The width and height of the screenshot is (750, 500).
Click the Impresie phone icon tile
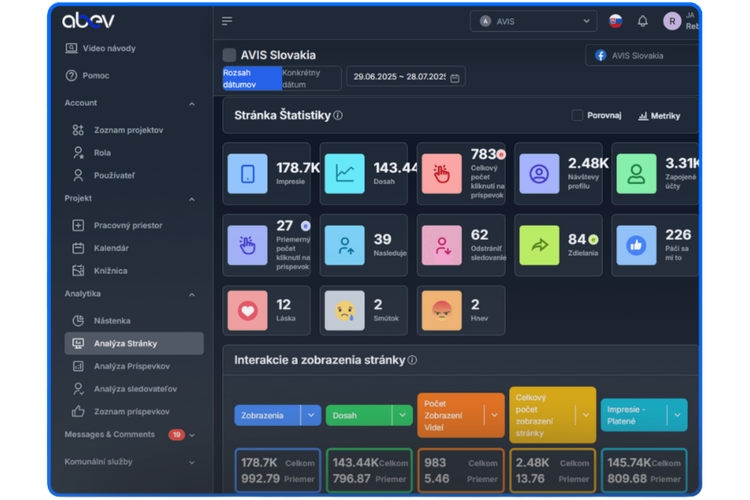pos(247,174)
